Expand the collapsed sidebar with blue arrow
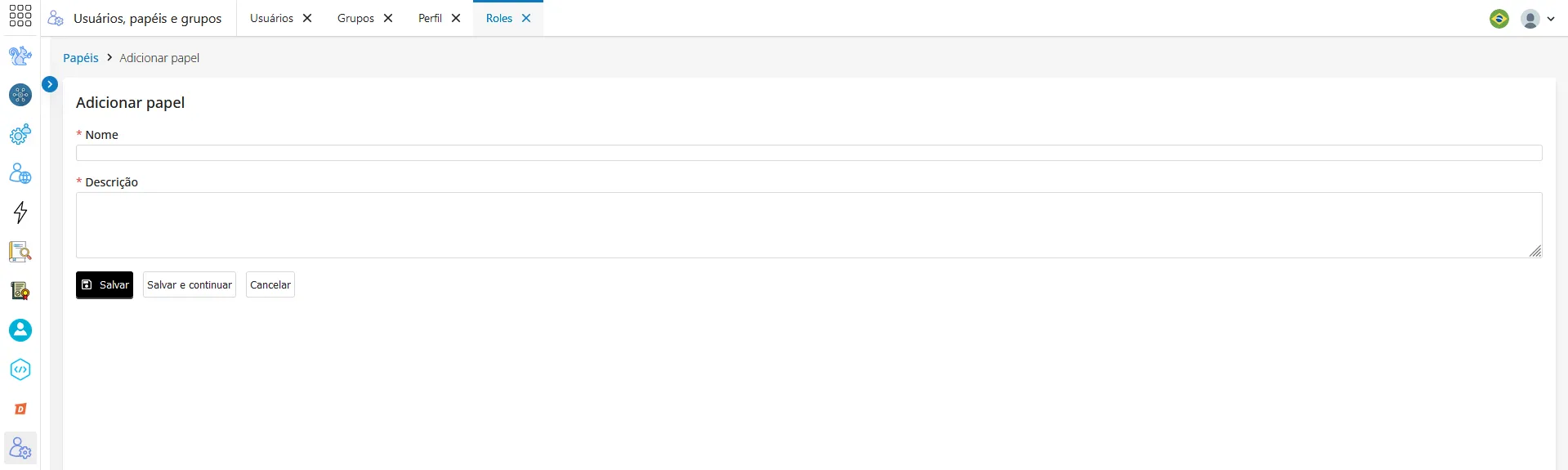Viewport: 1568px width, 470px height. (x=50, y=84)
